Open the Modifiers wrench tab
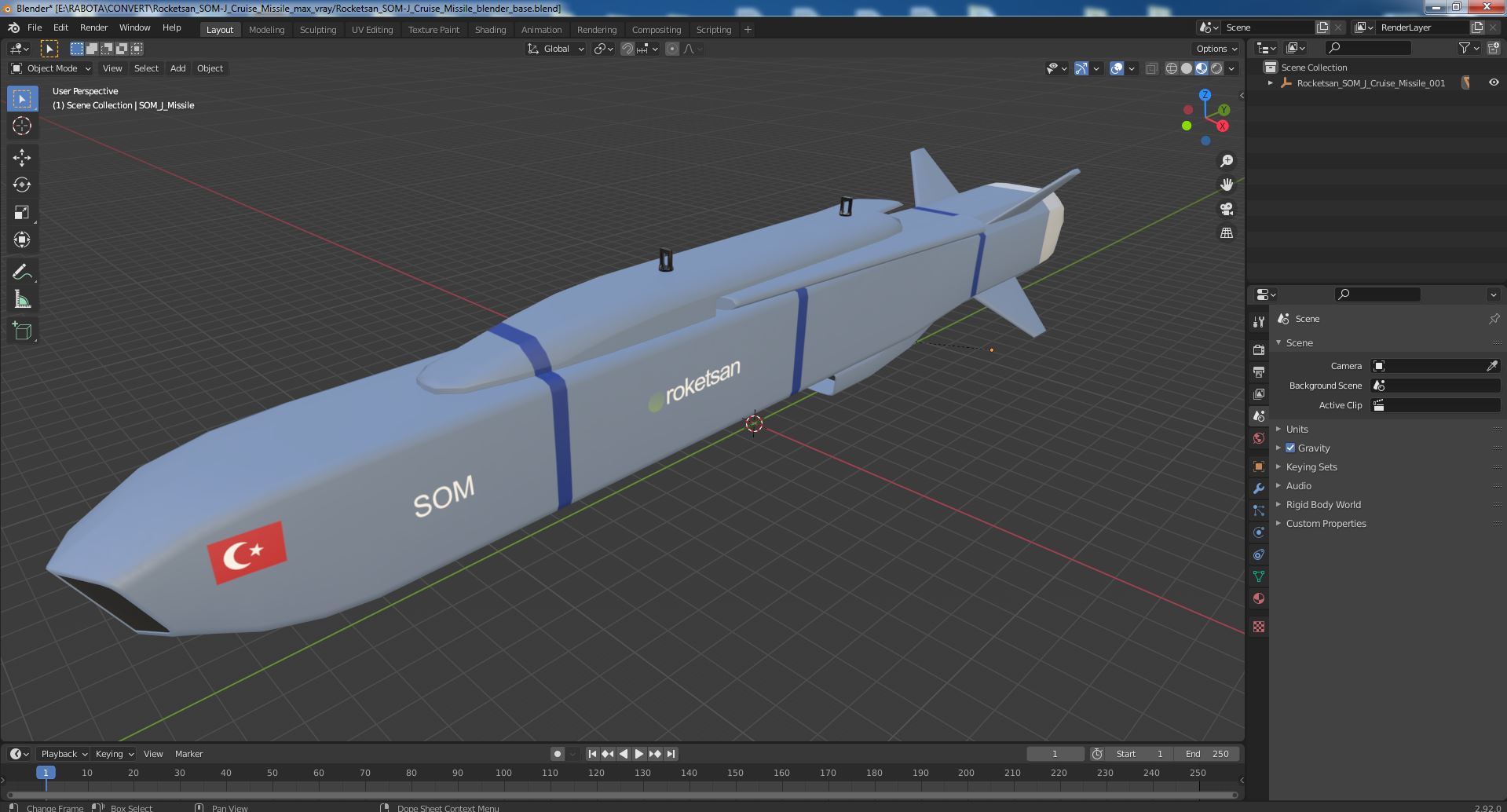The height and width of the screenshot is (812, 1507). tap(1259, 488)
